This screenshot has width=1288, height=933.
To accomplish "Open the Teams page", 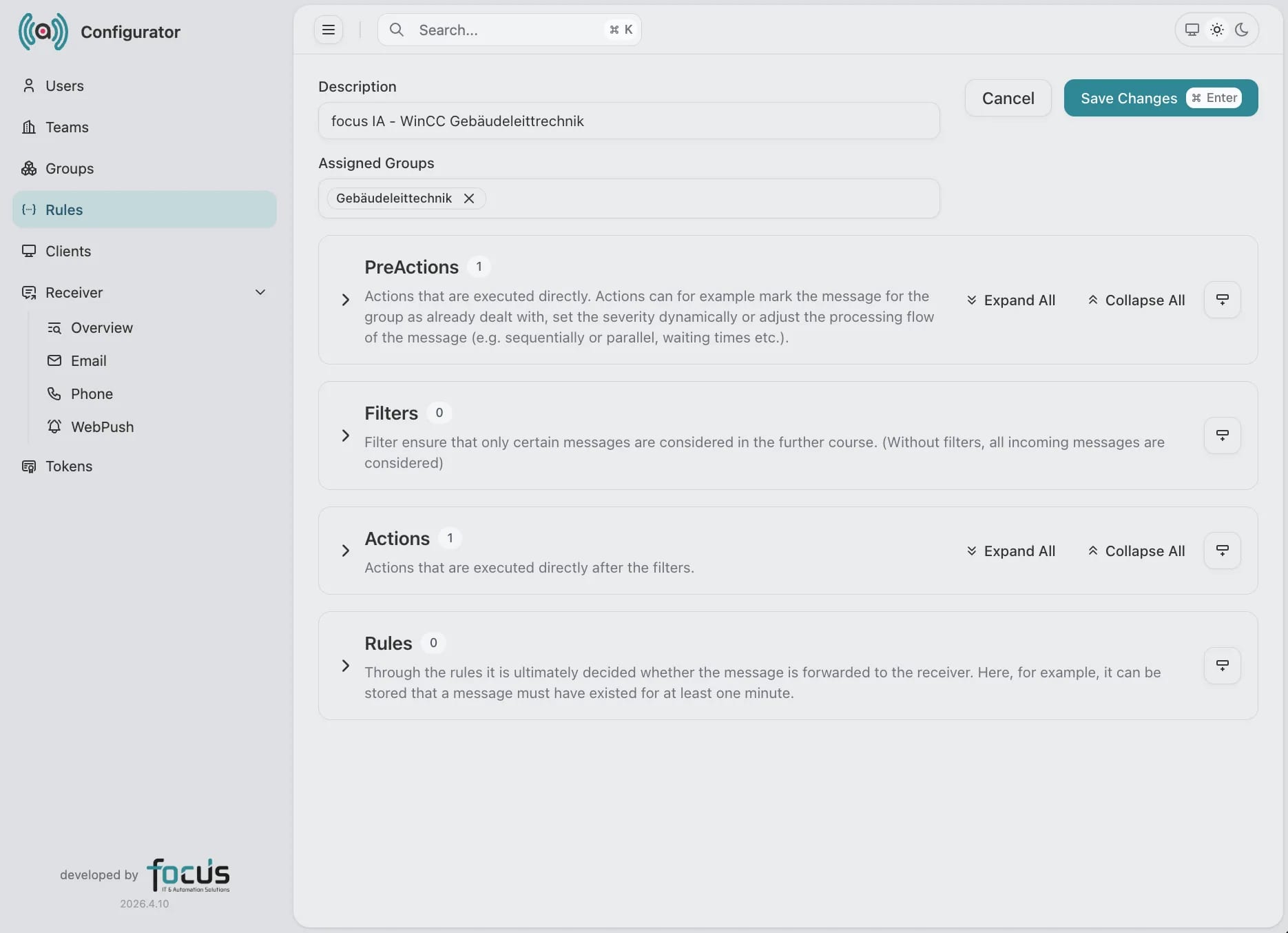I will [145, 127].
